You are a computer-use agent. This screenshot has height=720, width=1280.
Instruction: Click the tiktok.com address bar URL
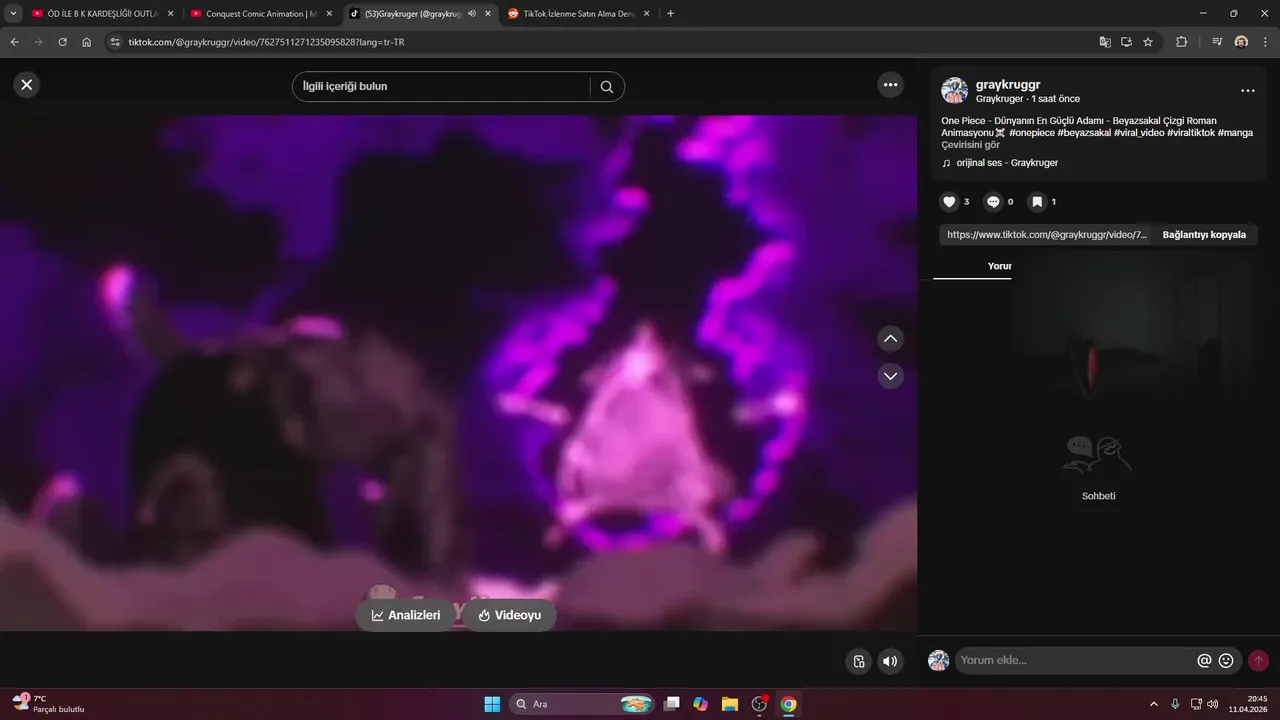(267, 42)
